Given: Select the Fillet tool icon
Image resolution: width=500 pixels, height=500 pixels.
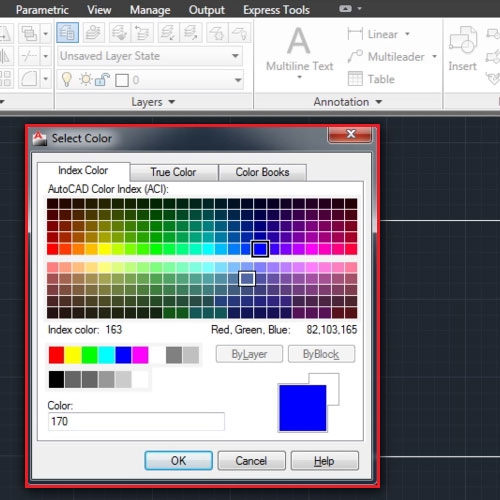Looking at the screenshot, I should coord(29,79).
